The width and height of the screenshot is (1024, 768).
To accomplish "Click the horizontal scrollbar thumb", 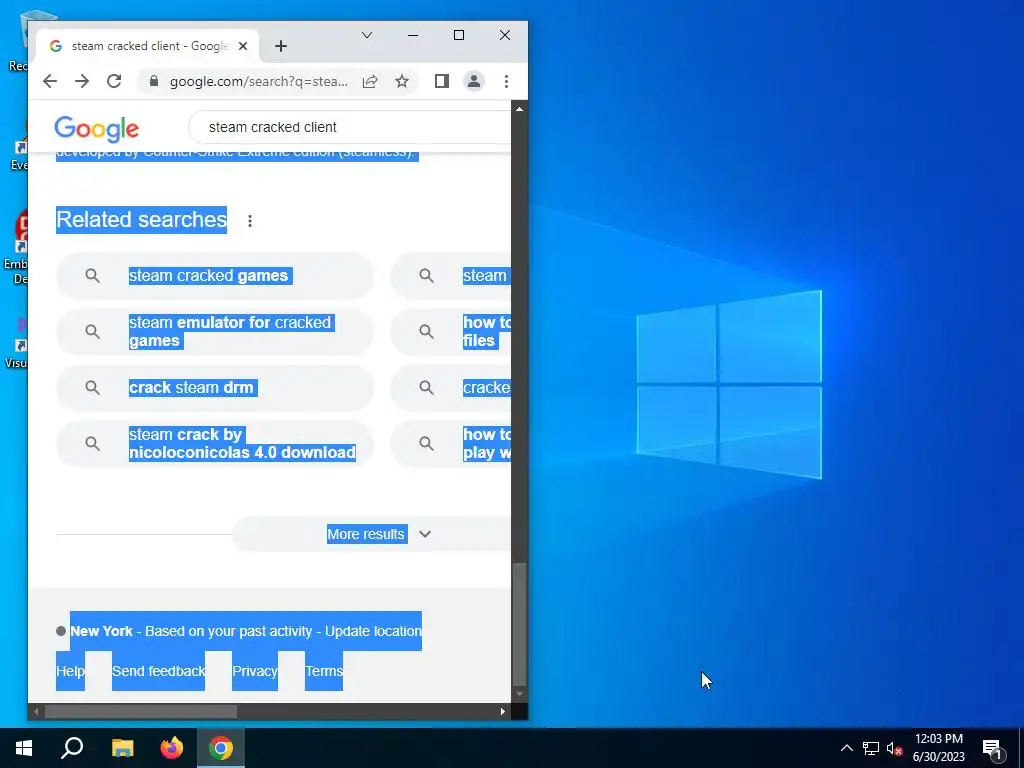I will 140,711.
